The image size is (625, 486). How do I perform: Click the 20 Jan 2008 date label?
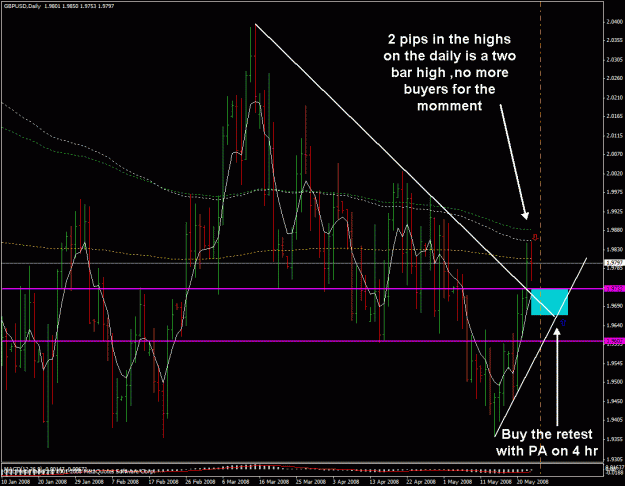[x=53, y=482]
